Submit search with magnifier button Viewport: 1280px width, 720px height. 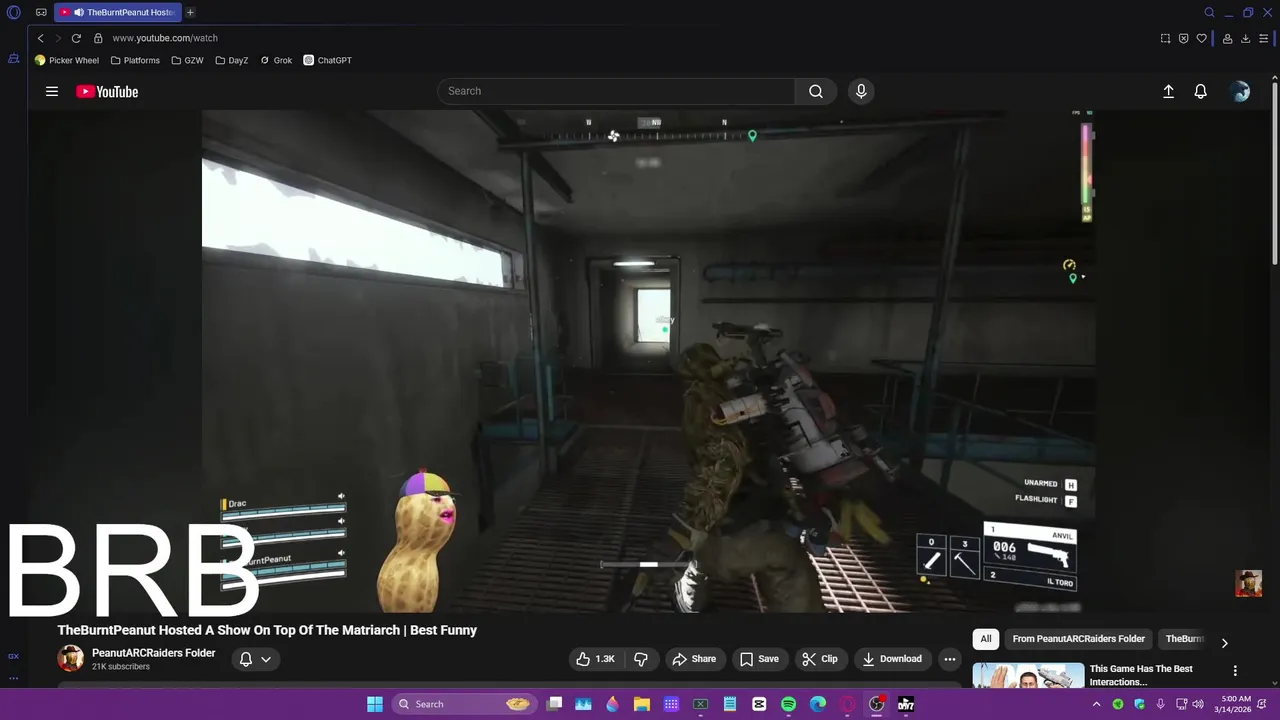pyautogui.click(x=816, y=91)
